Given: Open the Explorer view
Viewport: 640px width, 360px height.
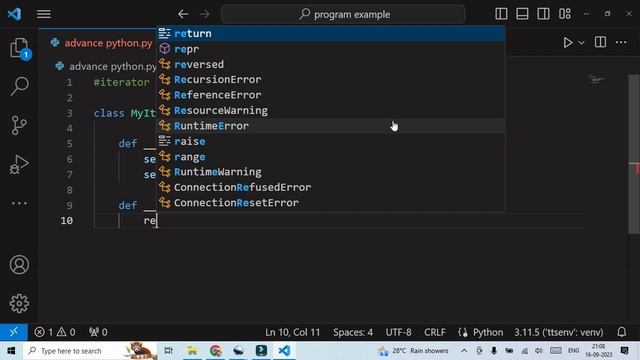Looking at the screenshot, I should pos(19,48).
